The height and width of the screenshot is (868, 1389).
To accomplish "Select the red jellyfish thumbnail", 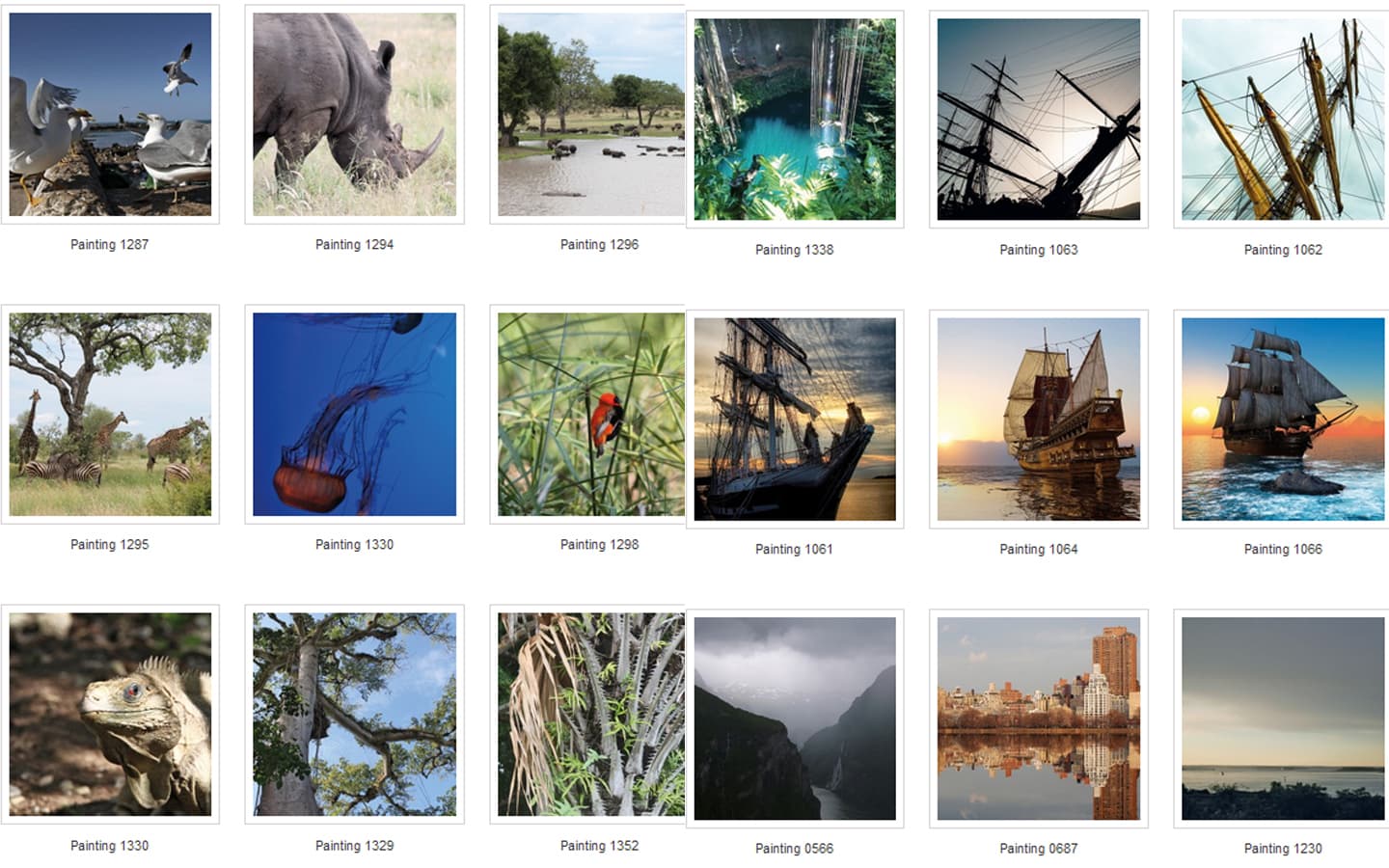I will [354, 414].
